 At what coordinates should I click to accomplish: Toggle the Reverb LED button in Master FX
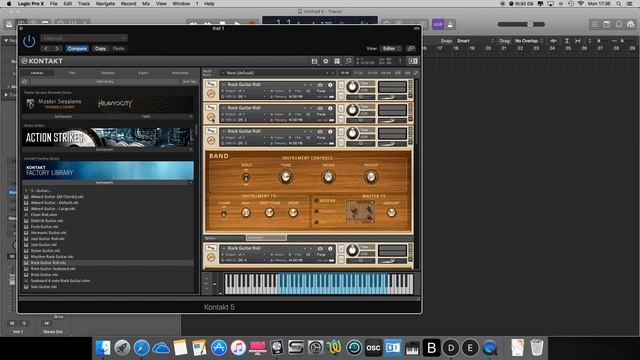pos(316,200)
